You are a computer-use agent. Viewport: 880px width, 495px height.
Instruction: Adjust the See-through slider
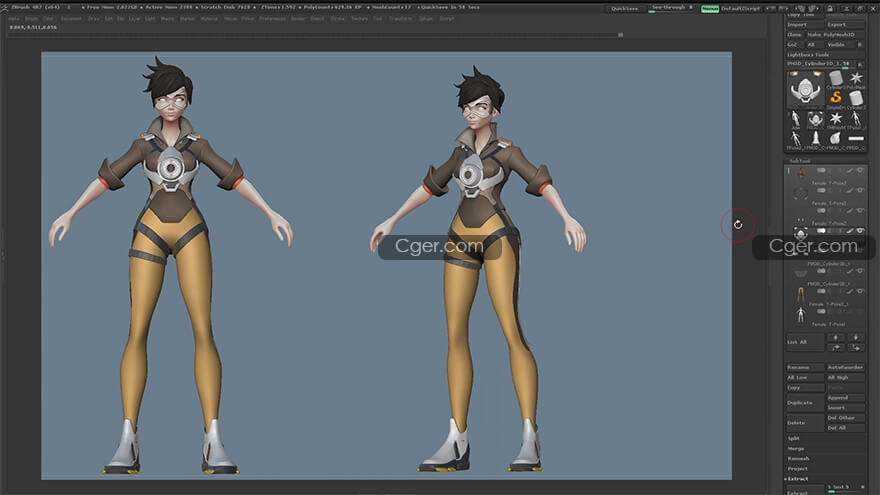(673, 8)
